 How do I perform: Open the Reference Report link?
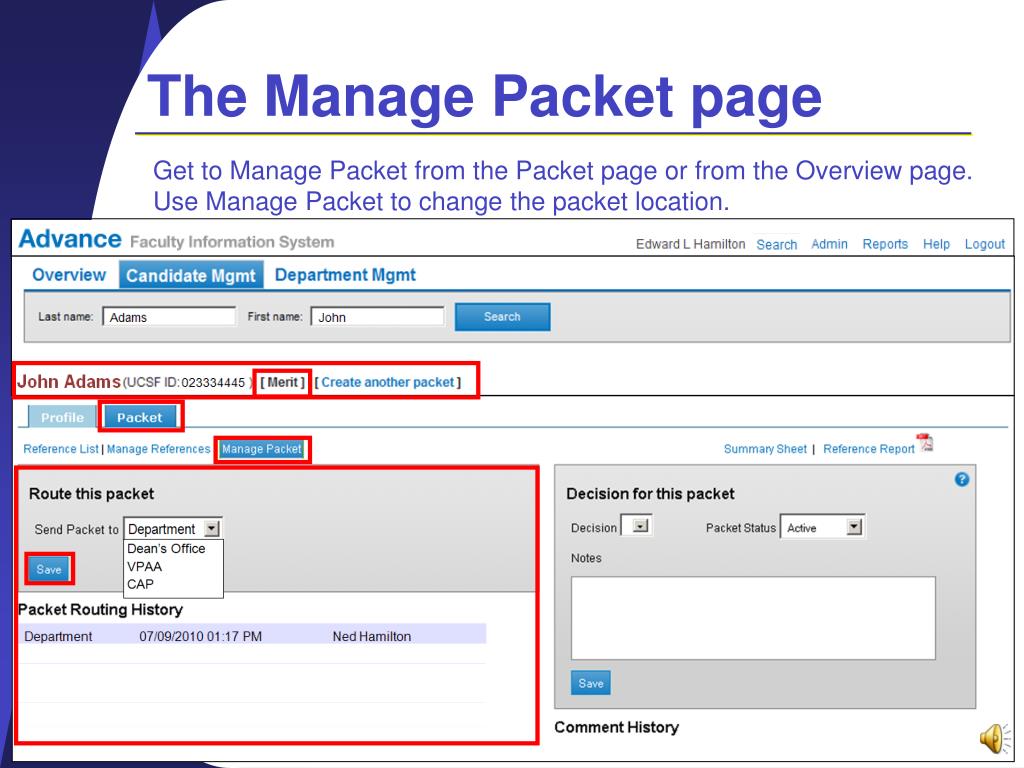click(869, 449)
